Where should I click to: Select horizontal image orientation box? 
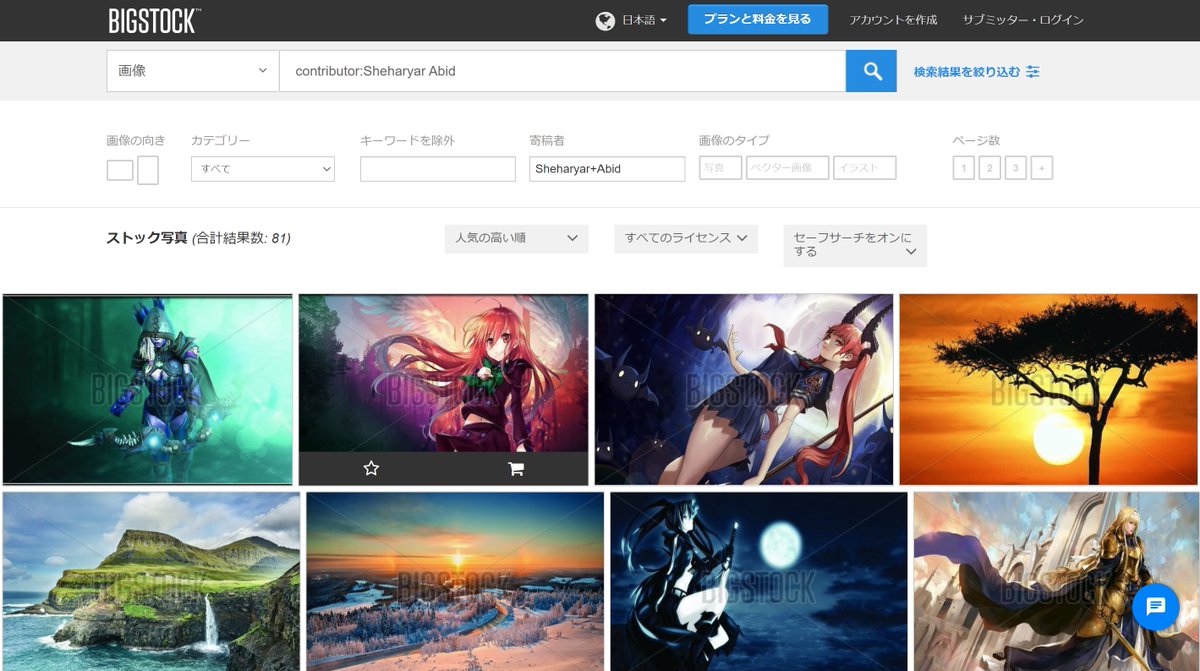pyautogui.click(x=119, y=170)
